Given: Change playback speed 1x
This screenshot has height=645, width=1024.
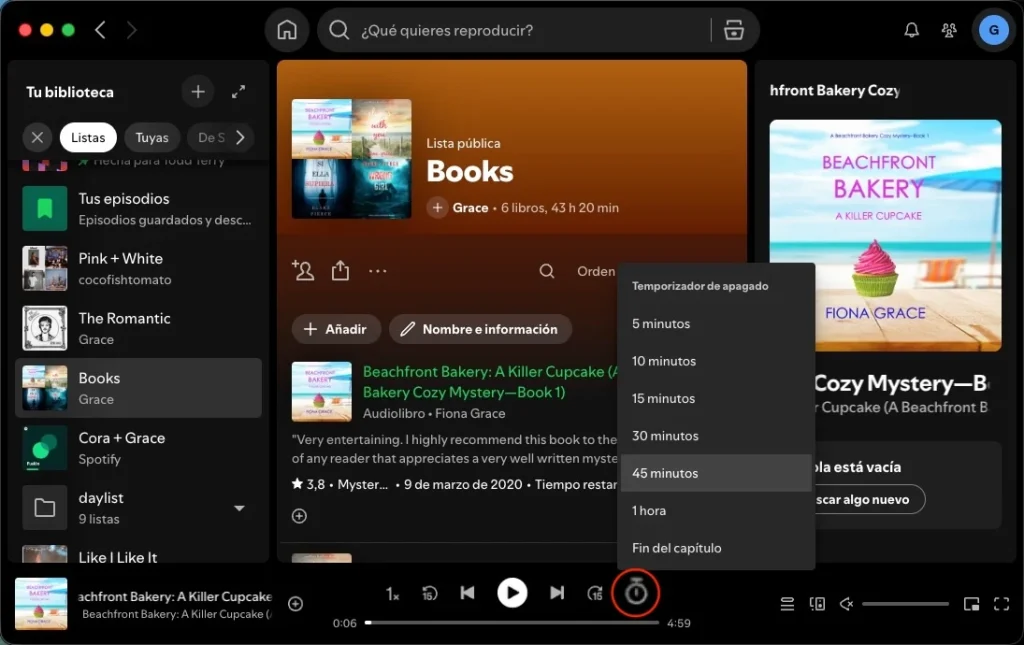Looking at the screenshot, I should pyautogui.click(x=392, y=593).
